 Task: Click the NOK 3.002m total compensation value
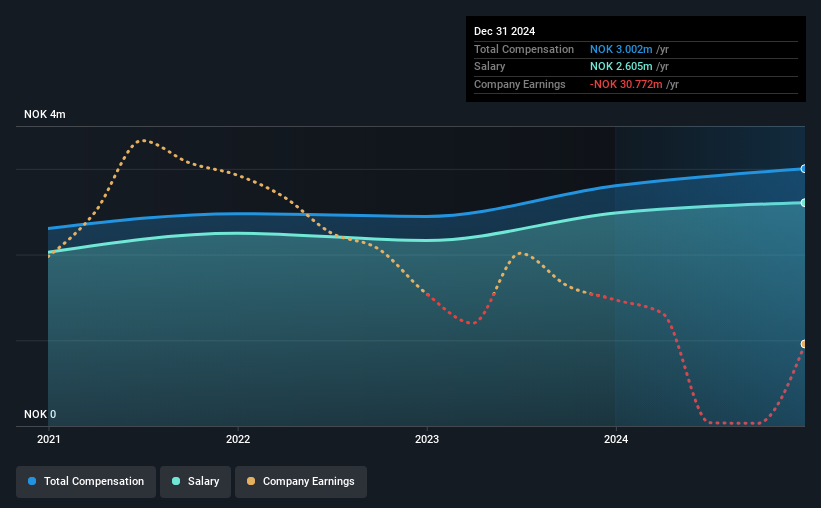click(621, 49)
